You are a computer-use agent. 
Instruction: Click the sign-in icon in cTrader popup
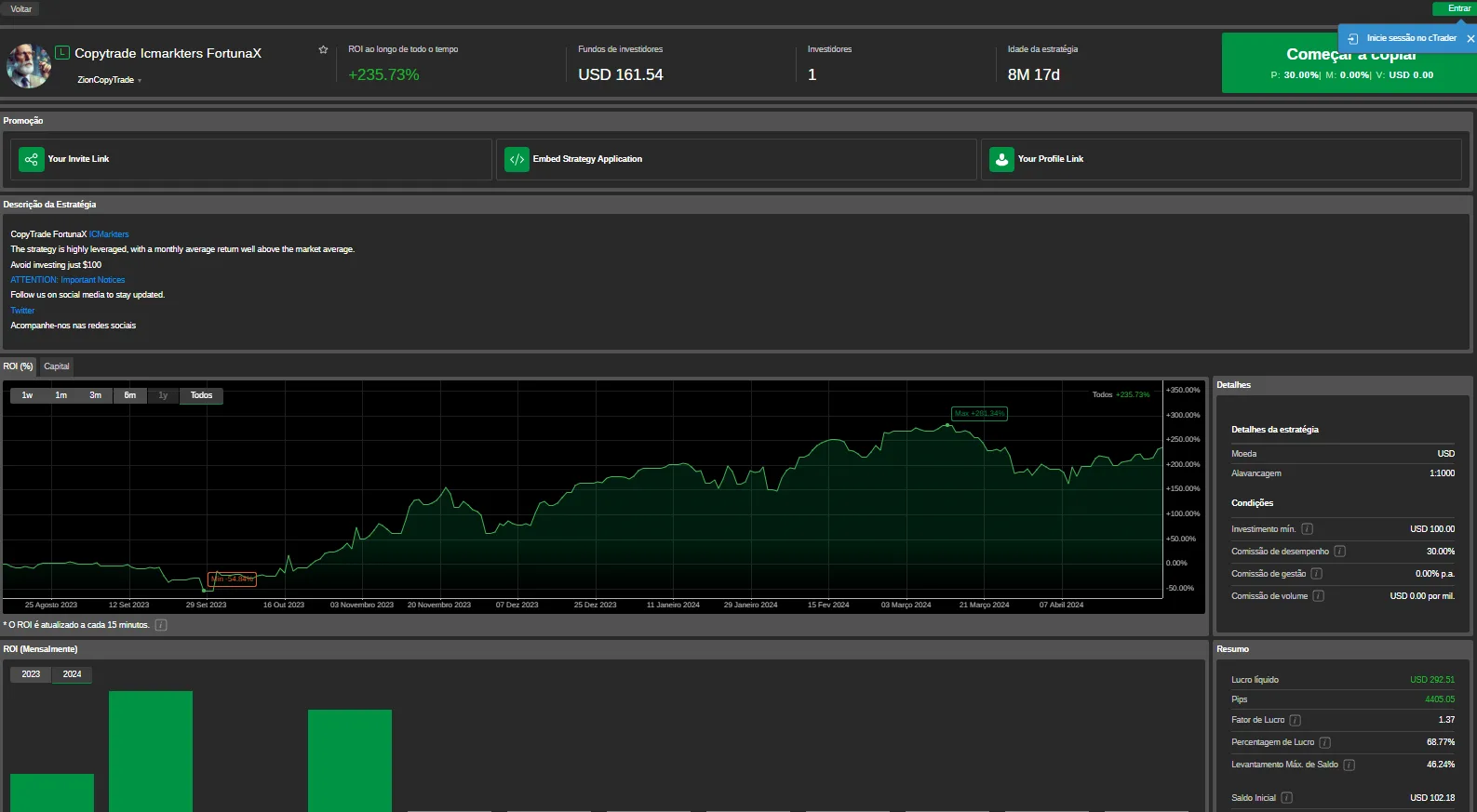[x=1352, y=38]
